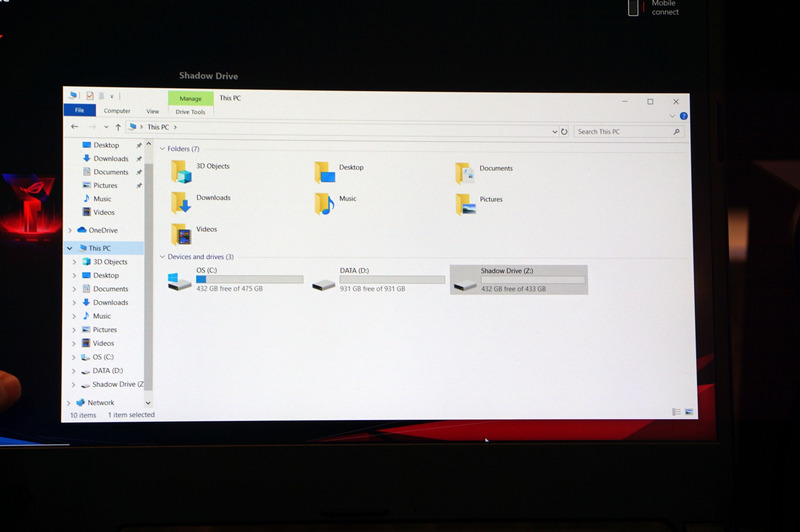The height and width of the screenshot is (532, 800).
Task: Select the DATA (D:) drive icon
Action: (x=323, y=284)
